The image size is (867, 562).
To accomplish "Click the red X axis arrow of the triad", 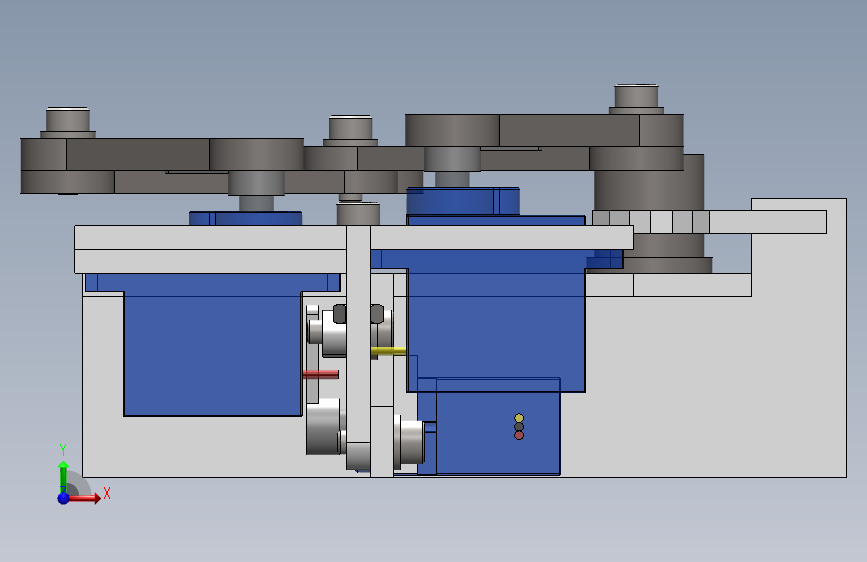I will [85, 498].
